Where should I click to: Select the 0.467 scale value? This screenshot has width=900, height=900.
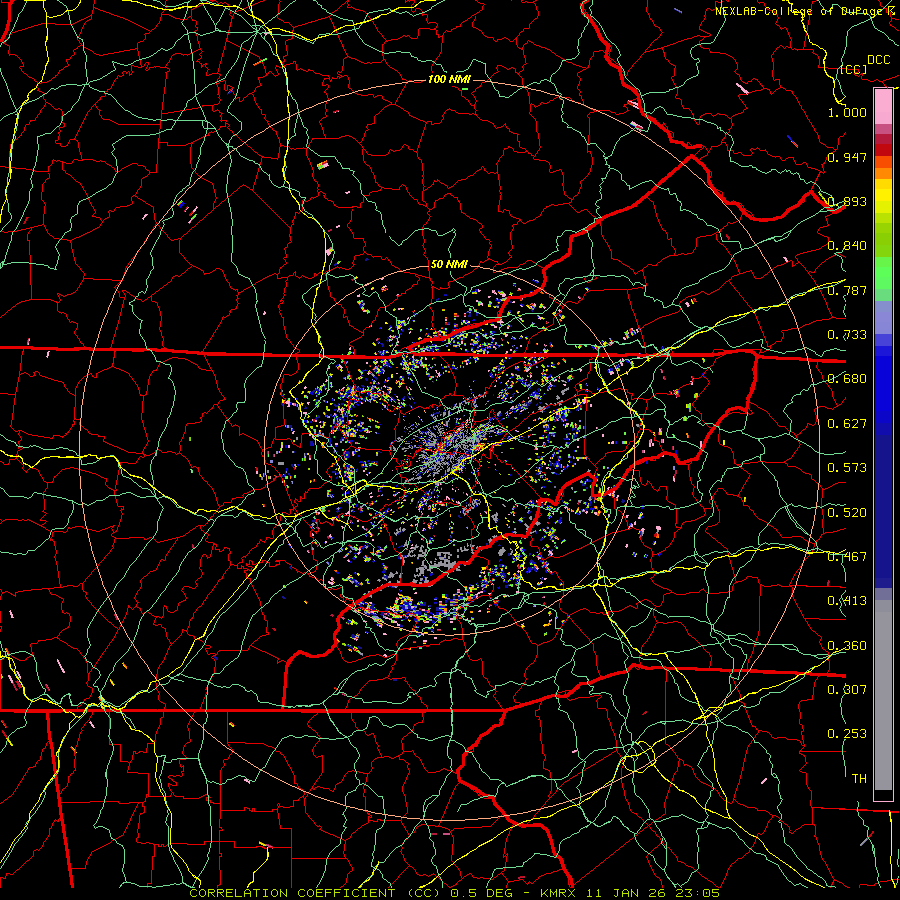[x=847, y=557]
